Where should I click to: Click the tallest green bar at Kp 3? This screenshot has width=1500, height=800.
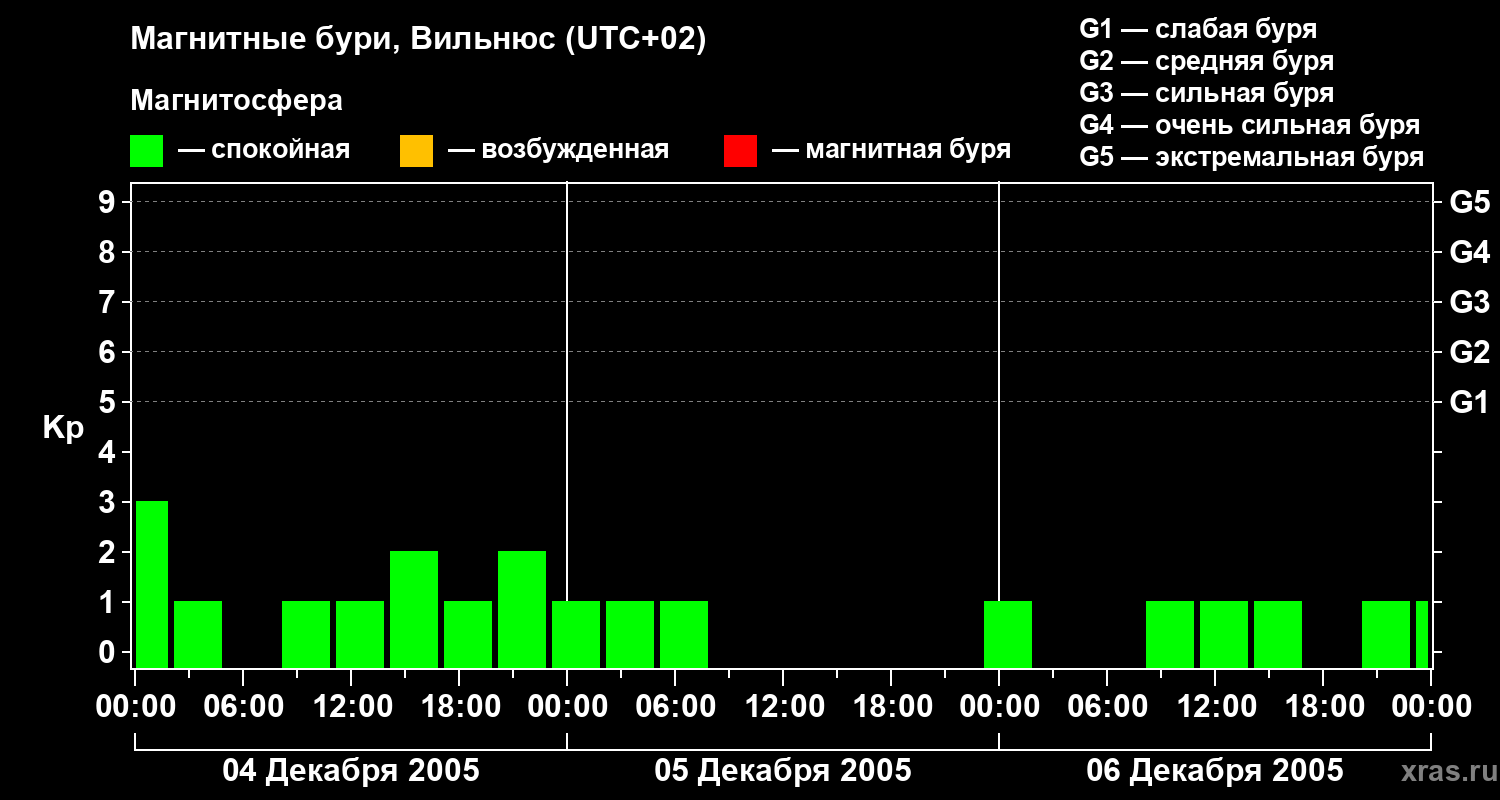click(x=152, y=584)
